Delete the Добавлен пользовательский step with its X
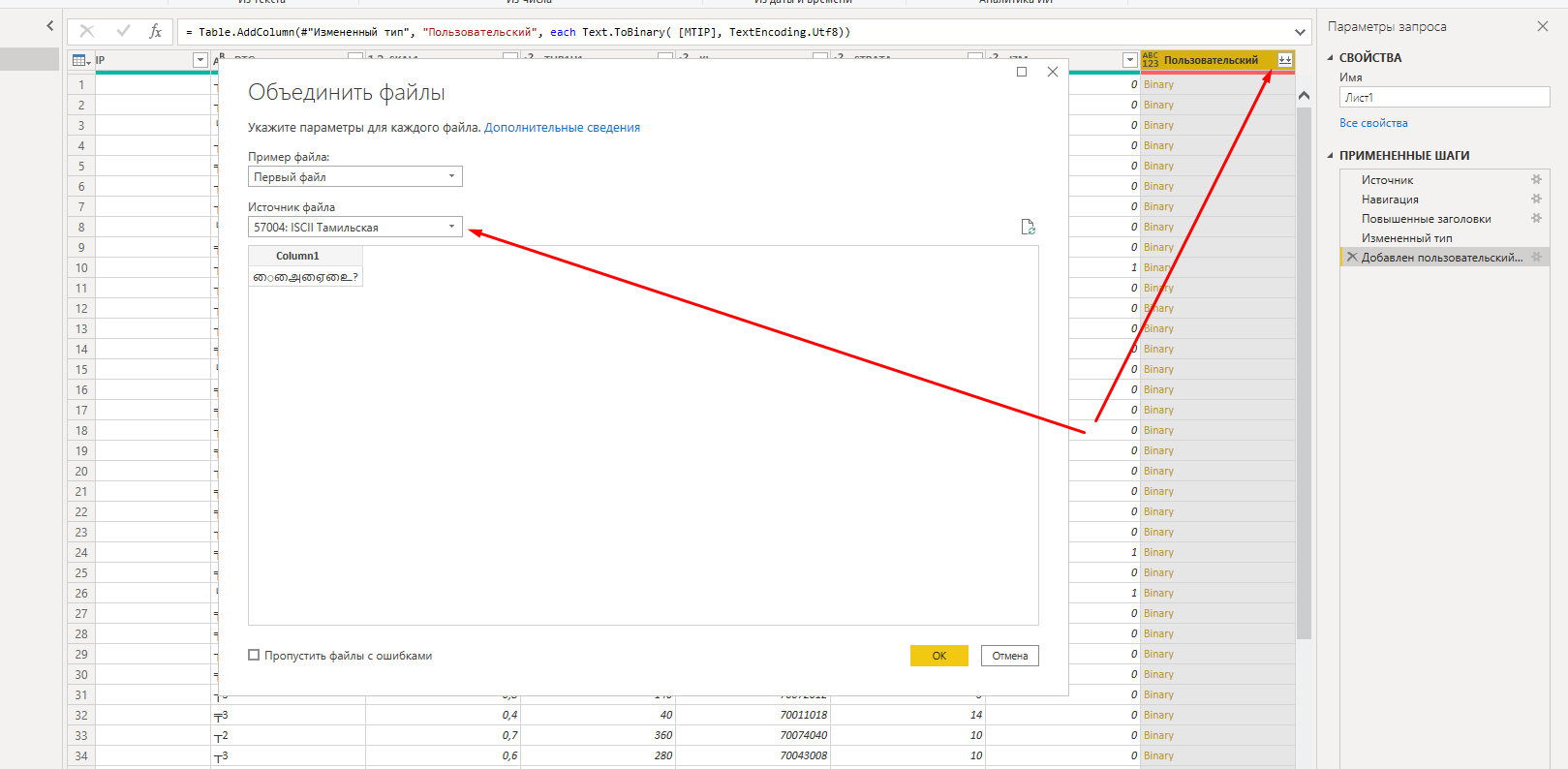 pyautogui.click(x=1352, y=257)
